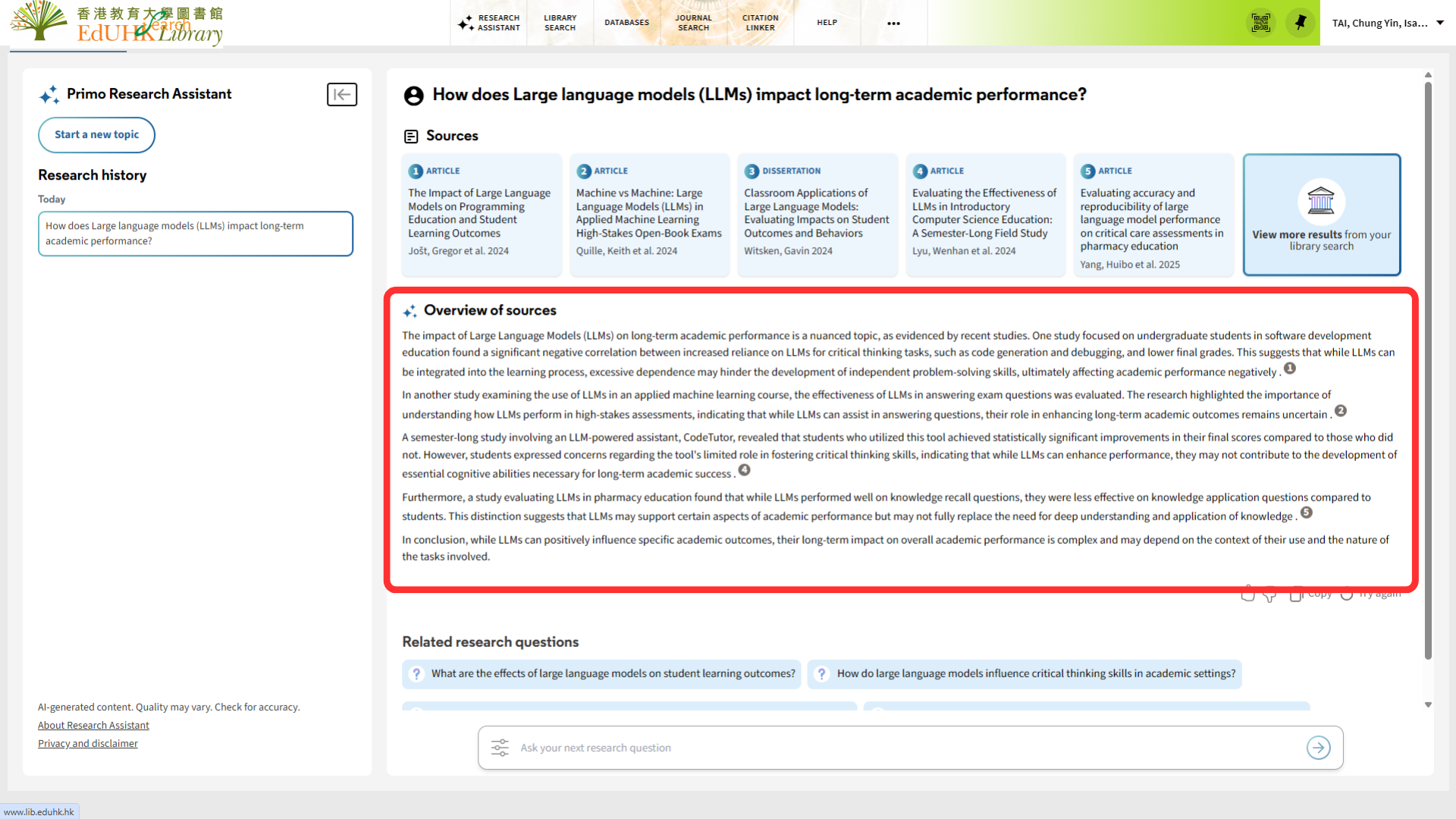Viewport: 1456px width, 819px height.
Task: Go to Library Search
Action: tap(560, 23)
